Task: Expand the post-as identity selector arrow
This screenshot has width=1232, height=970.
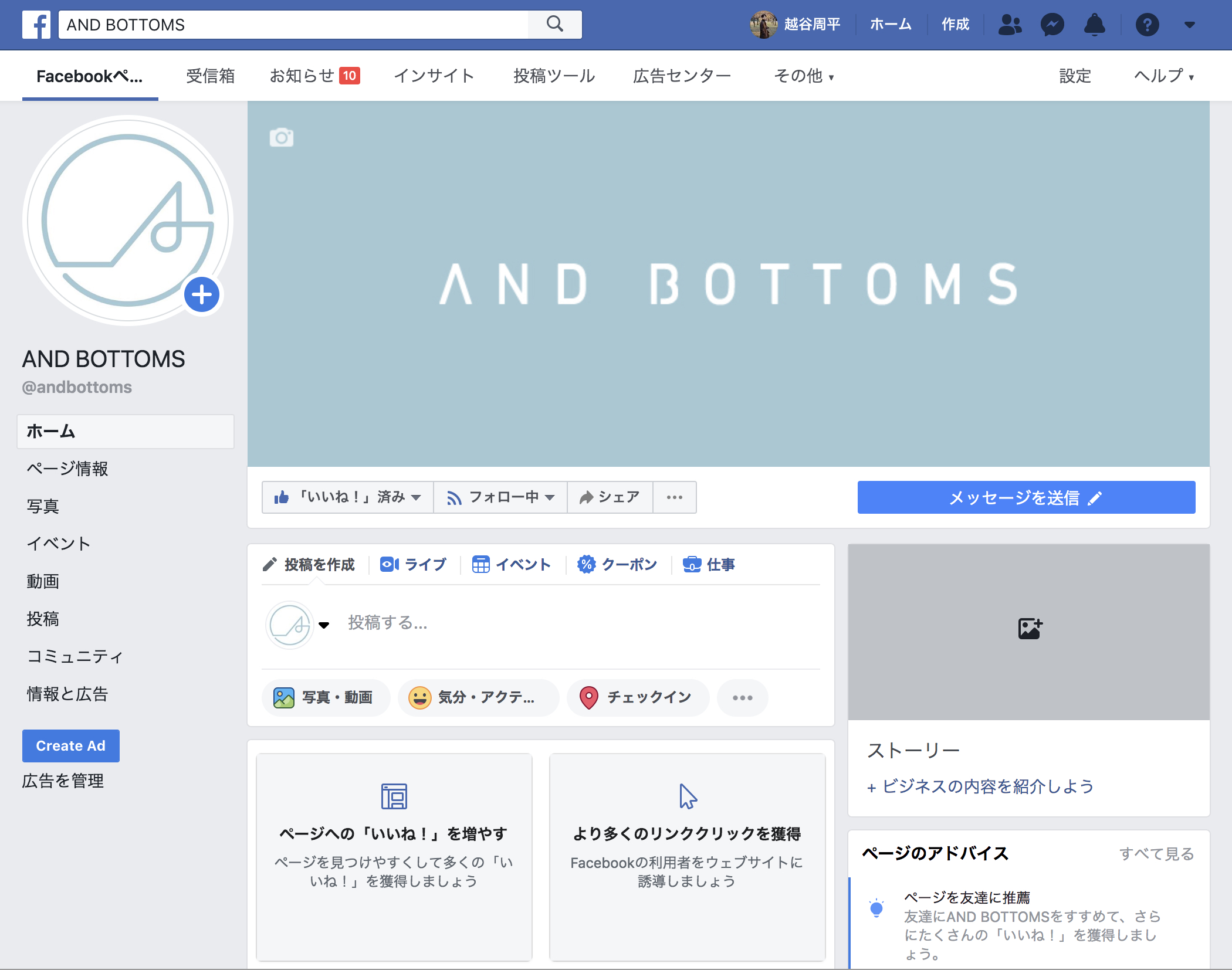Action: 324,625
